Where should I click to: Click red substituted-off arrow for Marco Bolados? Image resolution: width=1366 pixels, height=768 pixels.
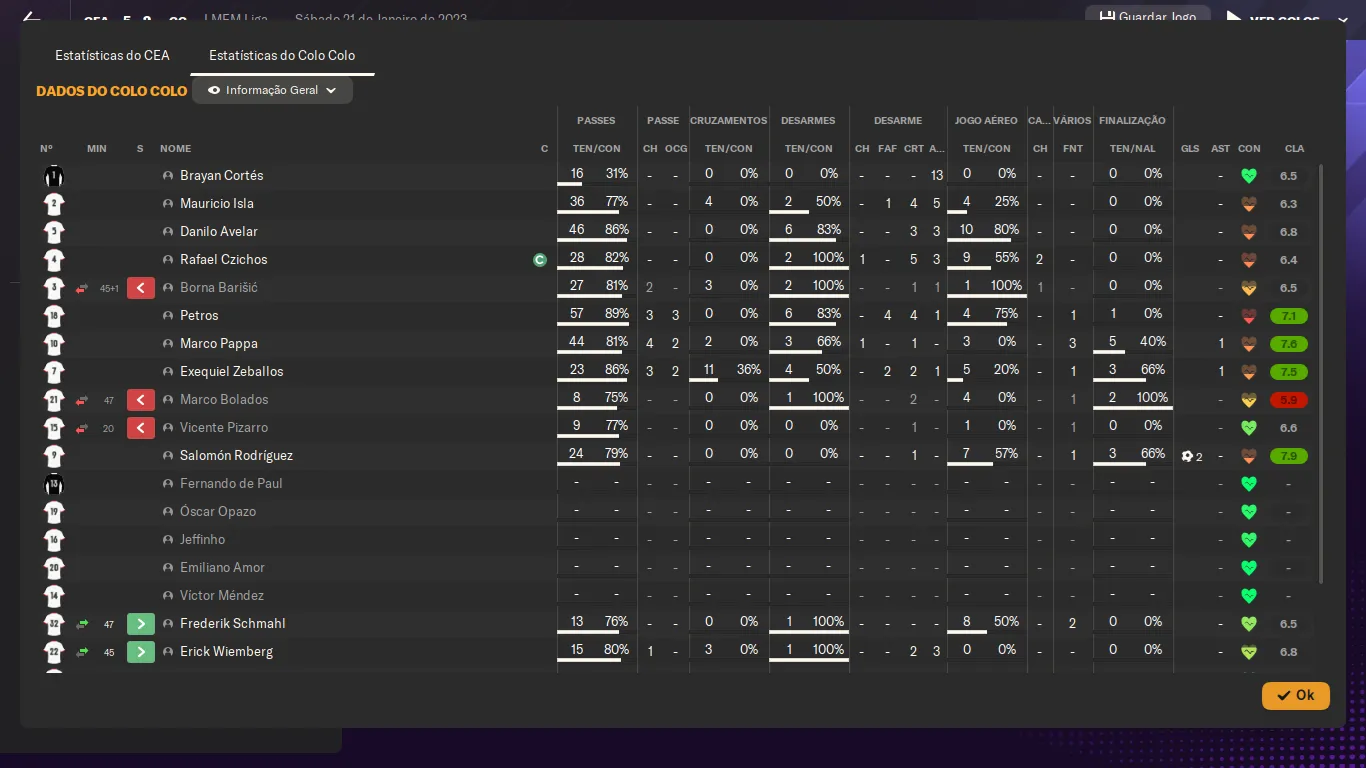pos(82,400)
